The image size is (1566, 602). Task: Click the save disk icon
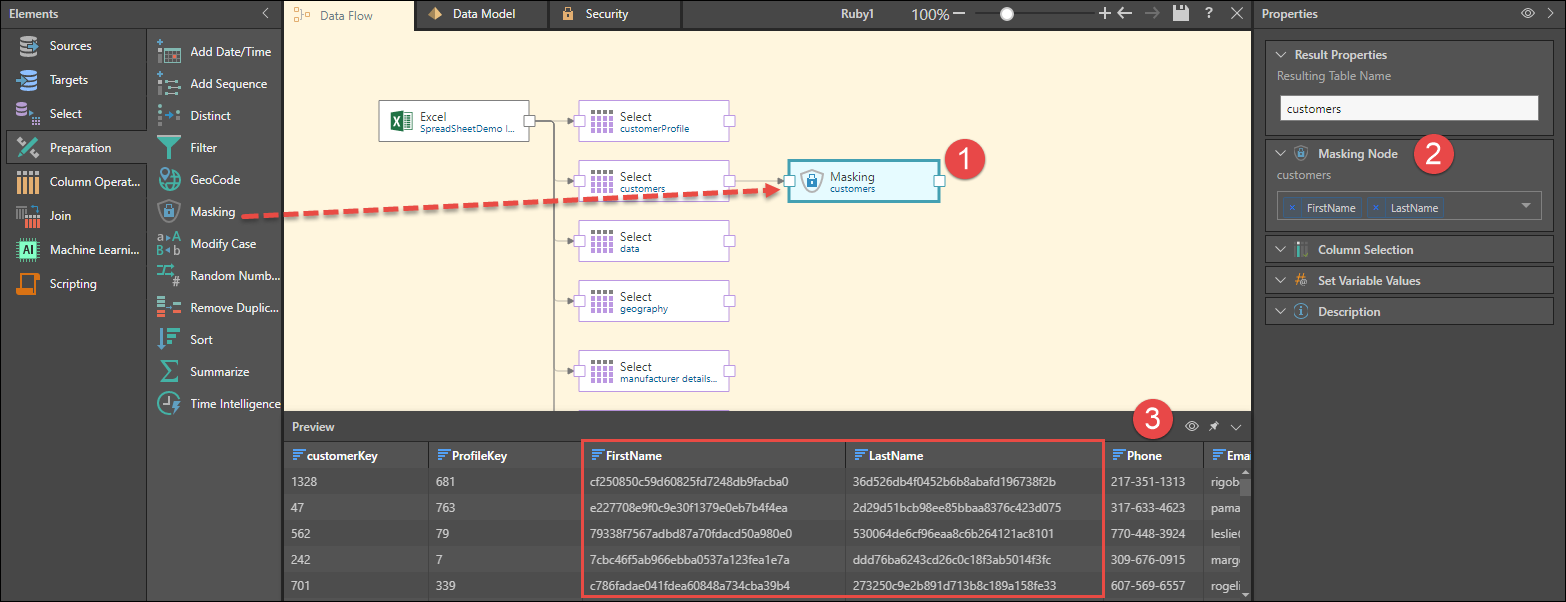[x=1181, y=14]
